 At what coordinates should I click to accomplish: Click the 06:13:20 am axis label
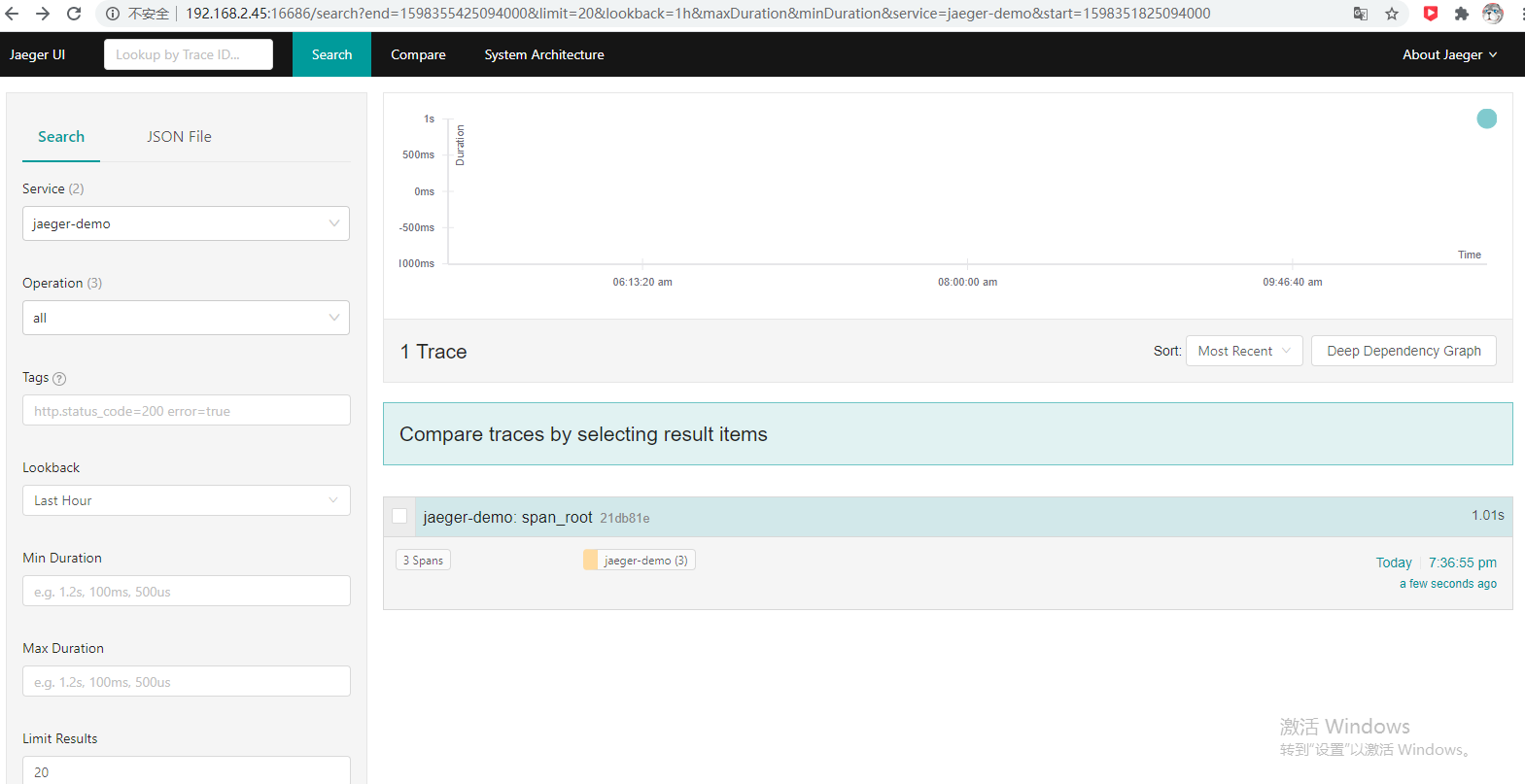click(642, 282)
